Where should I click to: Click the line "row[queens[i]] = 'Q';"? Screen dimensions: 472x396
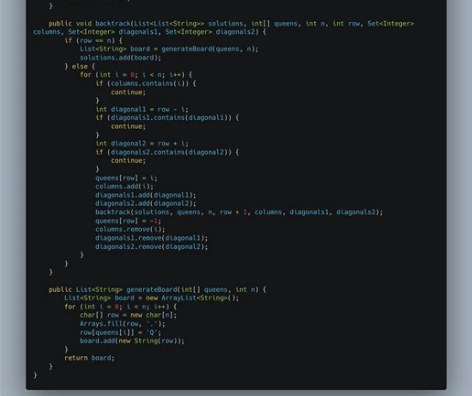click(120, 333)
